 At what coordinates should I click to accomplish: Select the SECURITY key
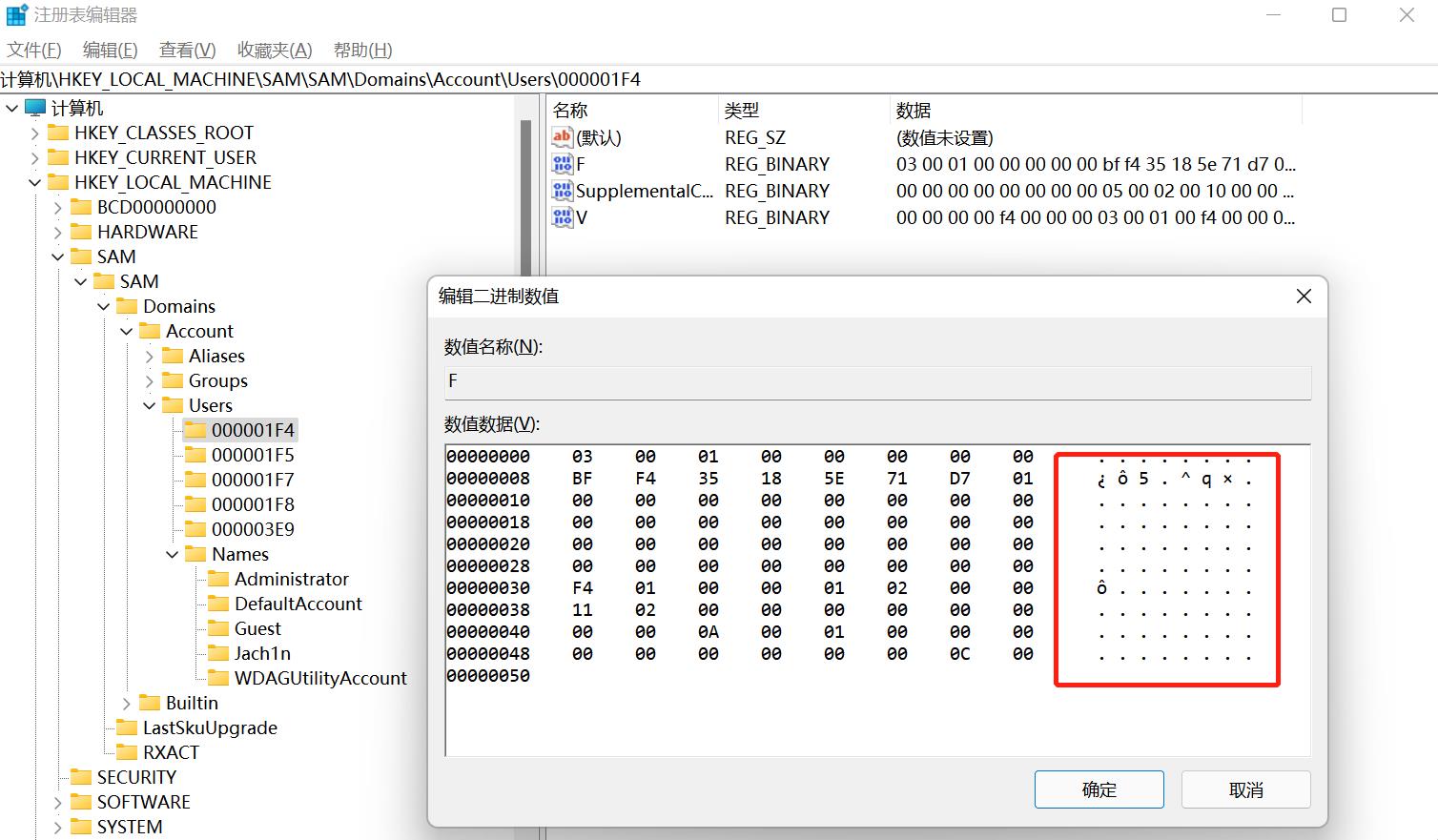tap(136, 777)
